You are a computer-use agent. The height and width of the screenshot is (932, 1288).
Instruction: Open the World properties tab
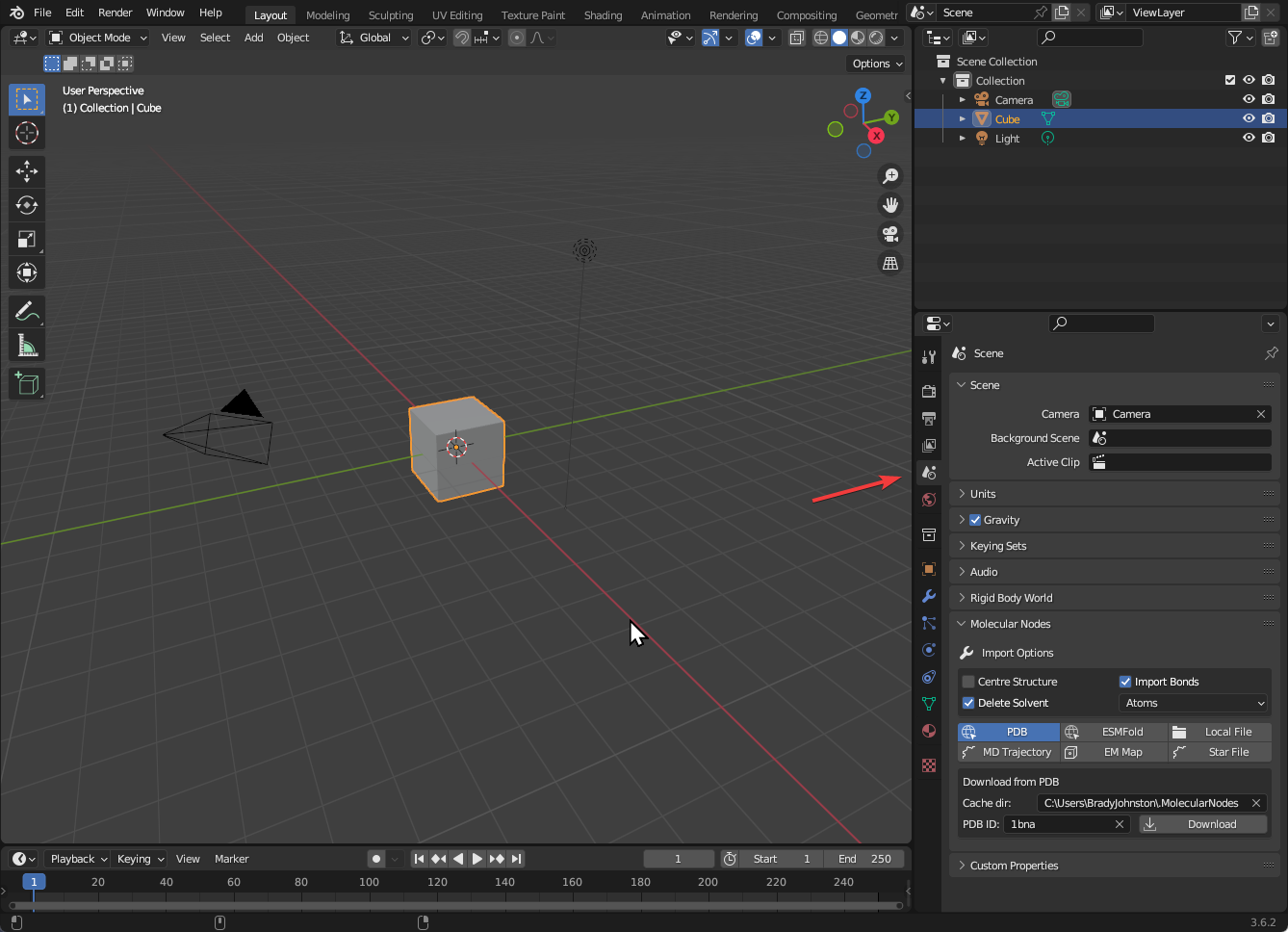pos(929,500)
